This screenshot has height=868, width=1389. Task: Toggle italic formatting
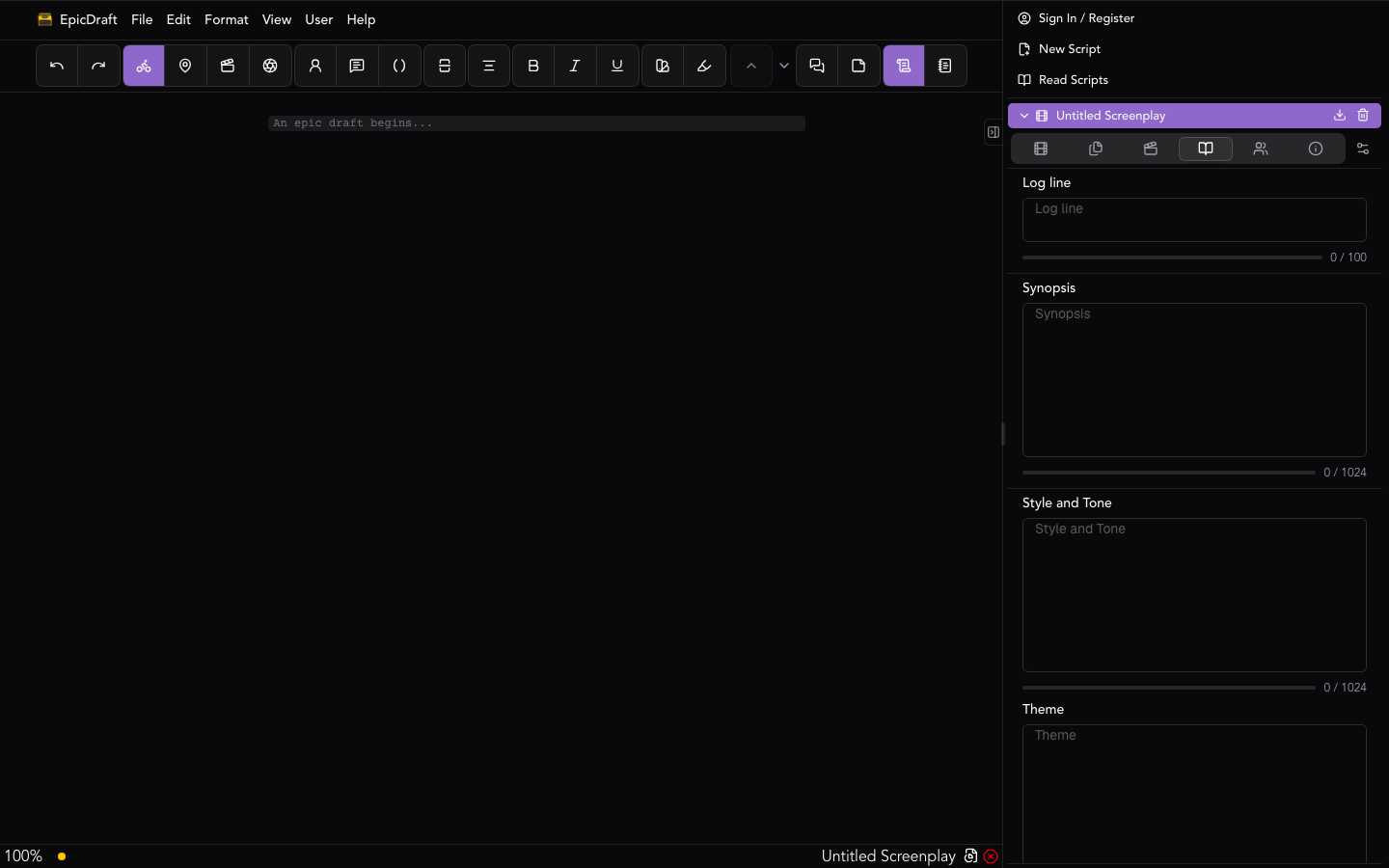click(x=575, y=66)
